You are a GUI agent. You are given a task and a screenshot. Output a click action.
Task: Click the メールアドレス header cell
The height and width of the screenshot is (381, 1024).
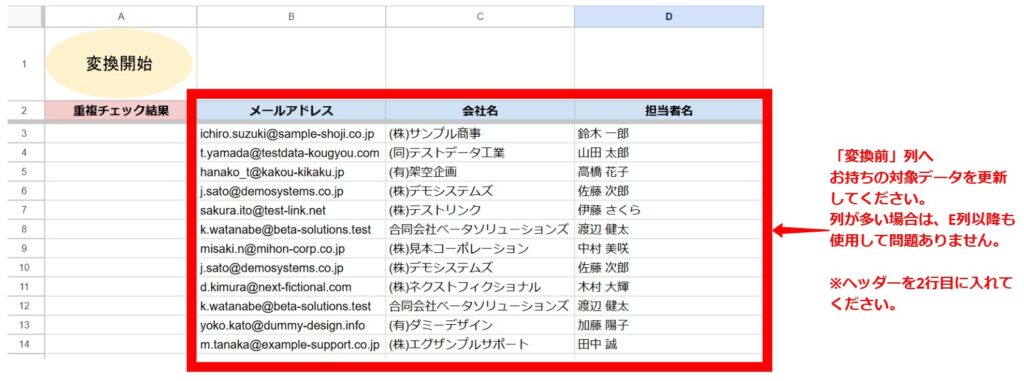291,110
